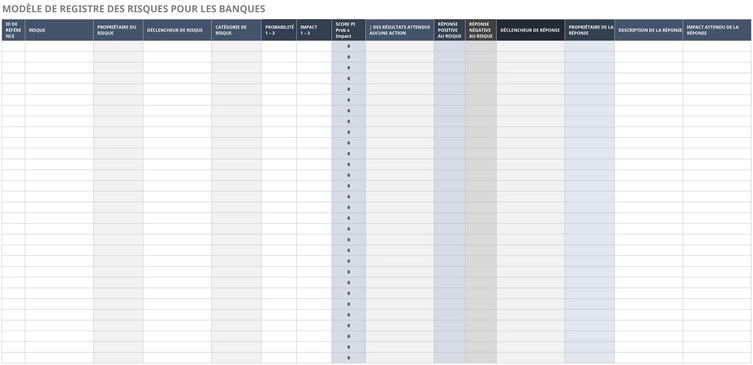
Task: Select the 'Réponse positive au risque' header
Action: 449,30
